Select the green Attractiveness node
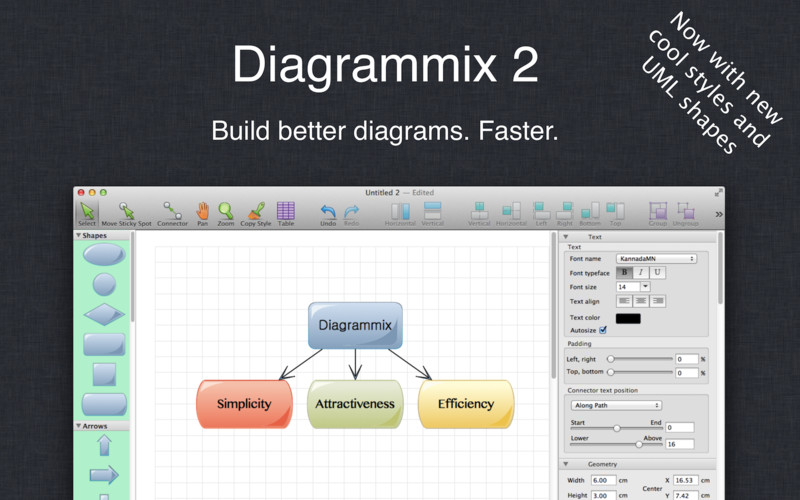Screen dimensions: 800x500 355,404
